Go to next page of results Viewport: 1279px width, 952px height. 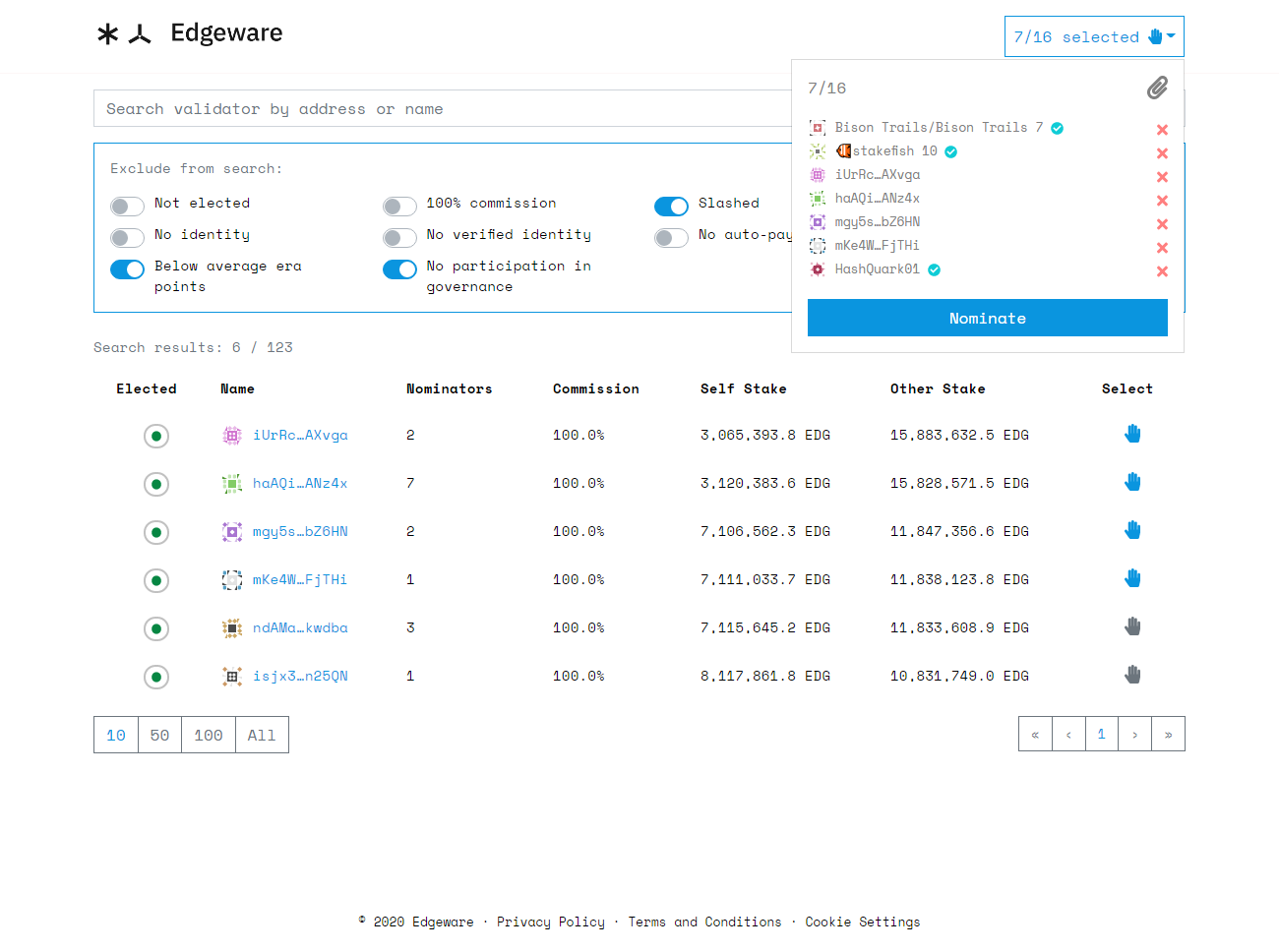[1135, 734]
